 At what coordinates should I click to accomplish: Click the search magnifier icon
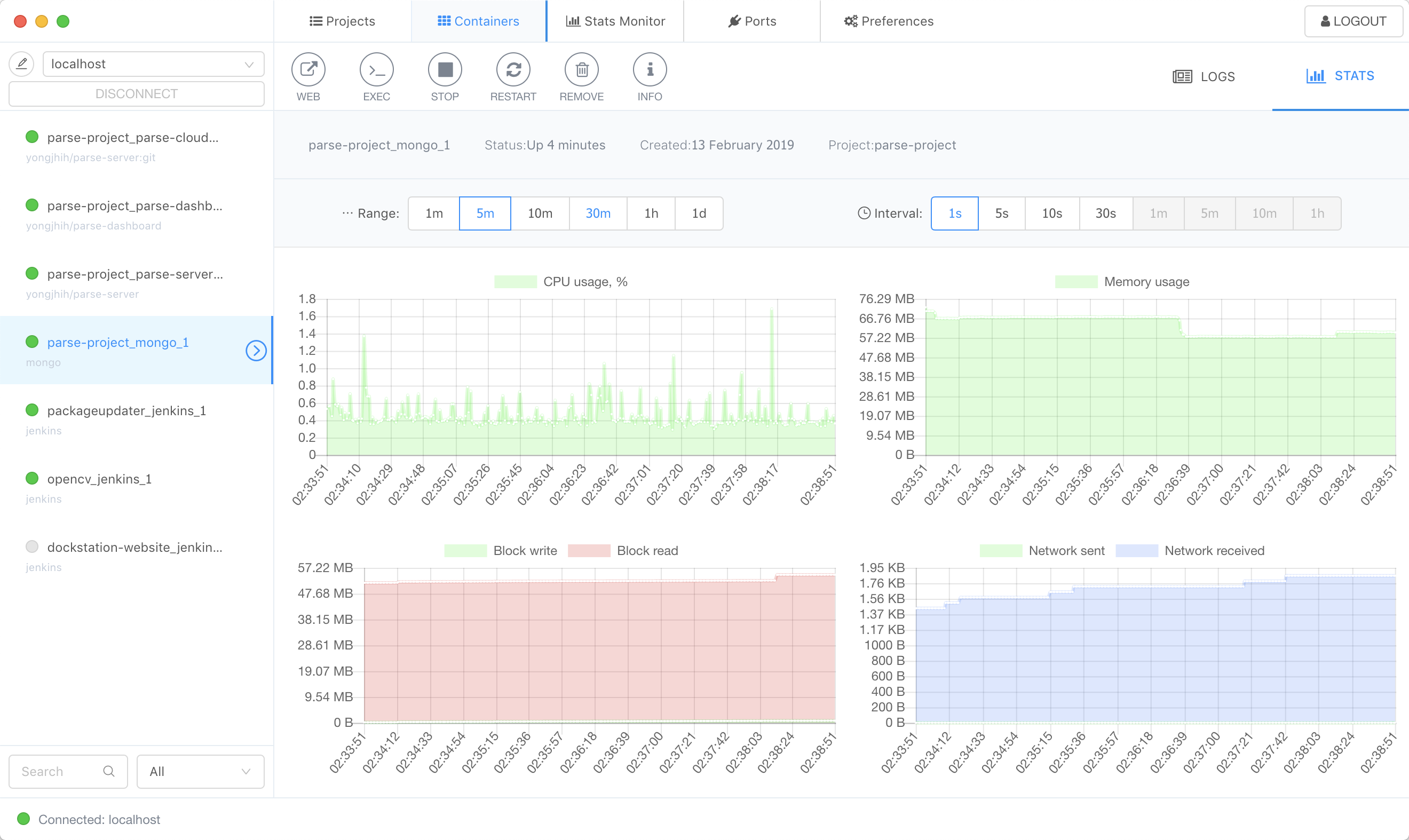coord(110,772)
